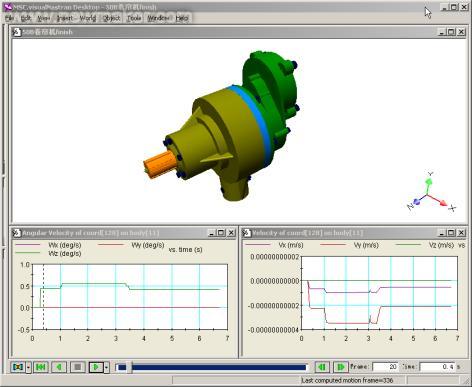
Task: Maximize the Angular Velocity plot window
Action: tap(221, 233)
